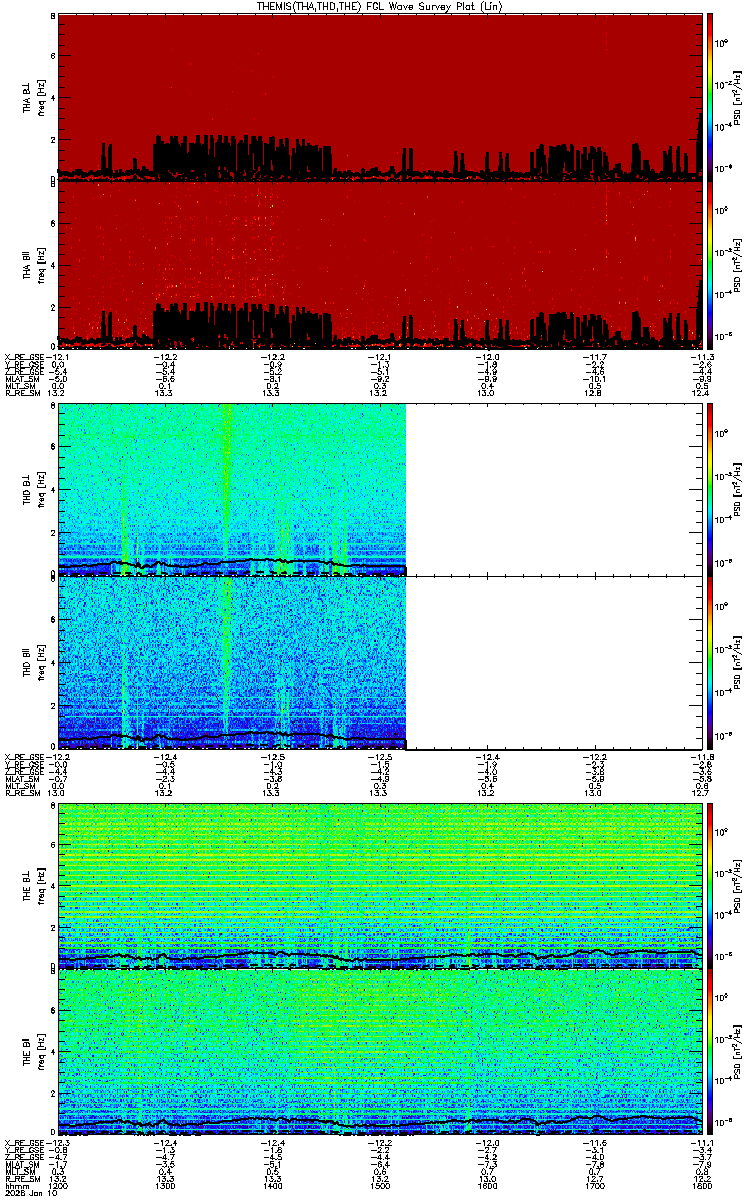Click the THD B⊥ PSD color bar
The image size is (750, 1200).
pyautogui.click(x=711, y=489)
